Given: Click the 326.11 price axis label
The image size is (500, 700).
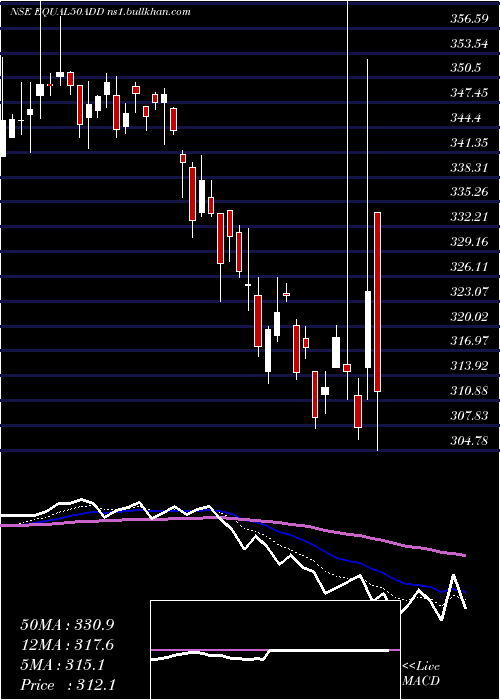Looking at the screenshot, I should pos(469,267).
